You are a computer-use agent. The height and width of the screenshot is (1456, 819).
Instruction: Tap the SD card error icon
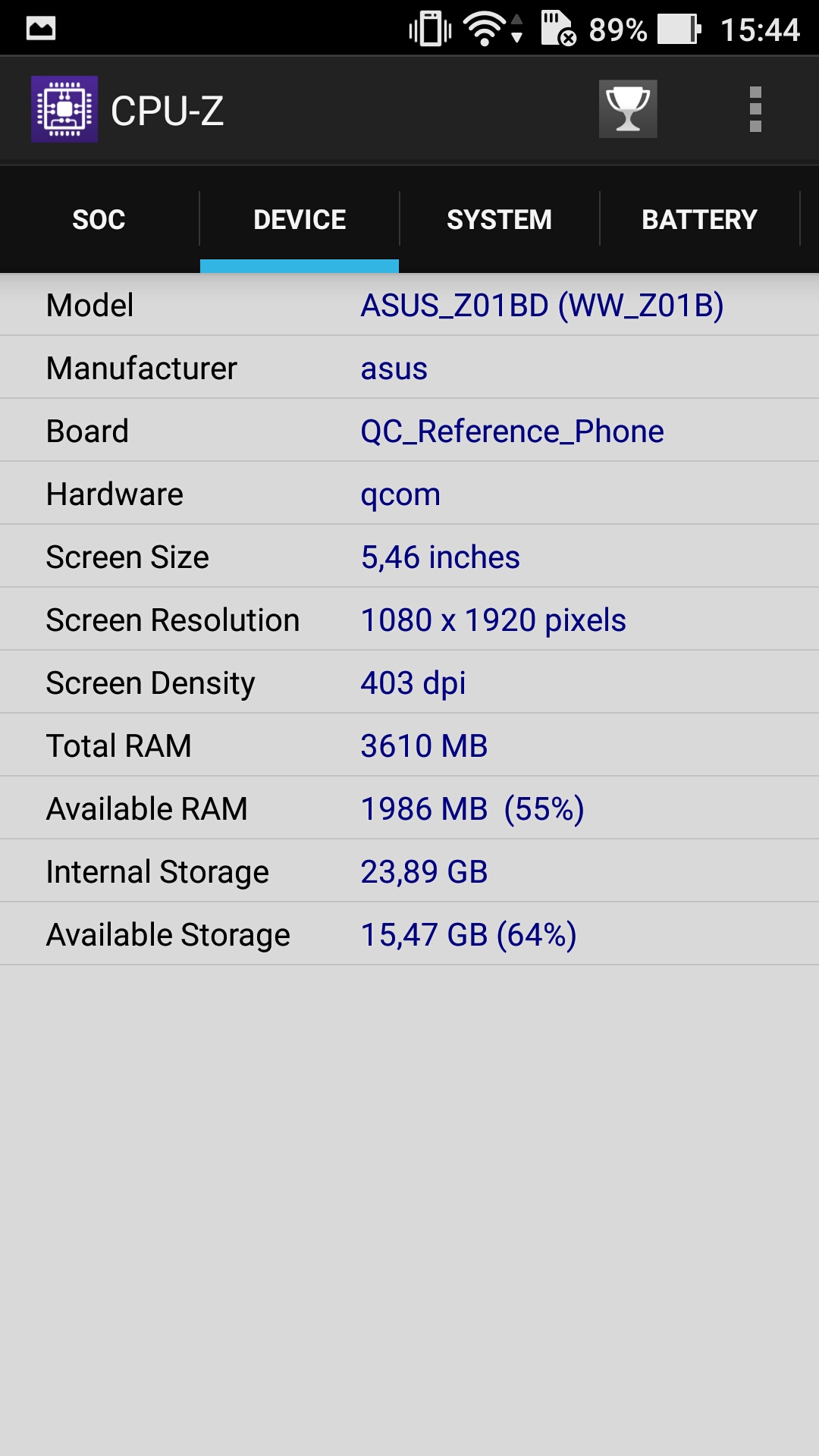click(x=558, y=29)
